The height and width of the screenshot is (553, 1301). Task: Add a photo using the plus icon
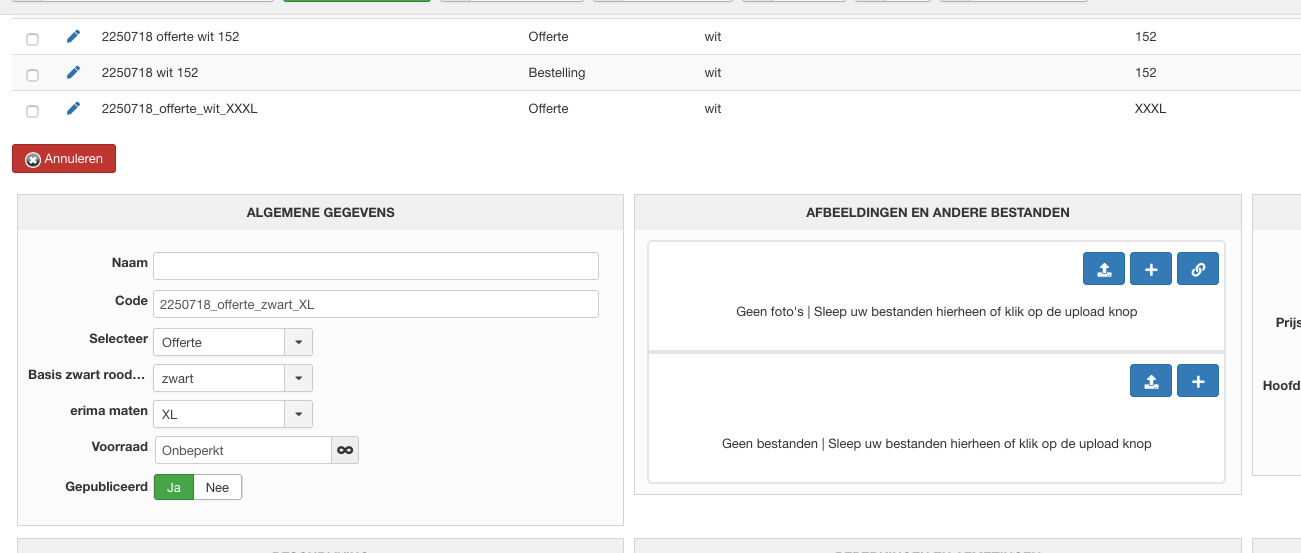point(1151,269)
